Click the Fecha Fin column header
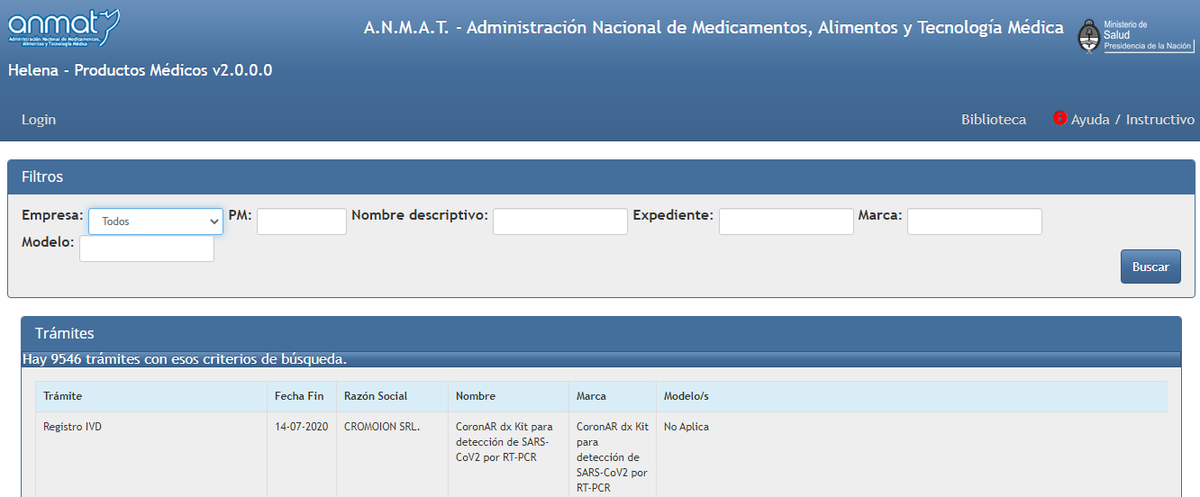 tap(301, 396)
